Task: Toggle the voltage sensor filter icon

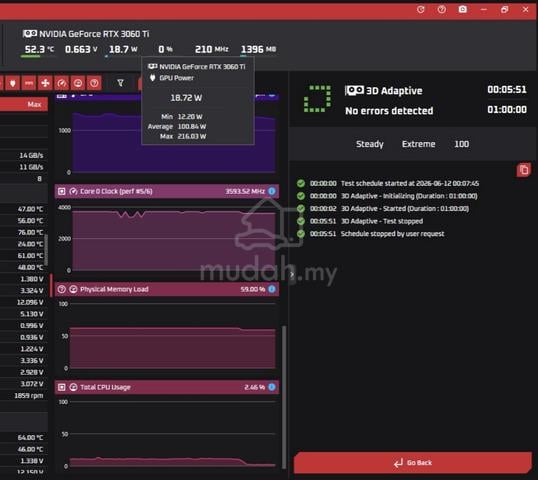Action: (29, 83)
